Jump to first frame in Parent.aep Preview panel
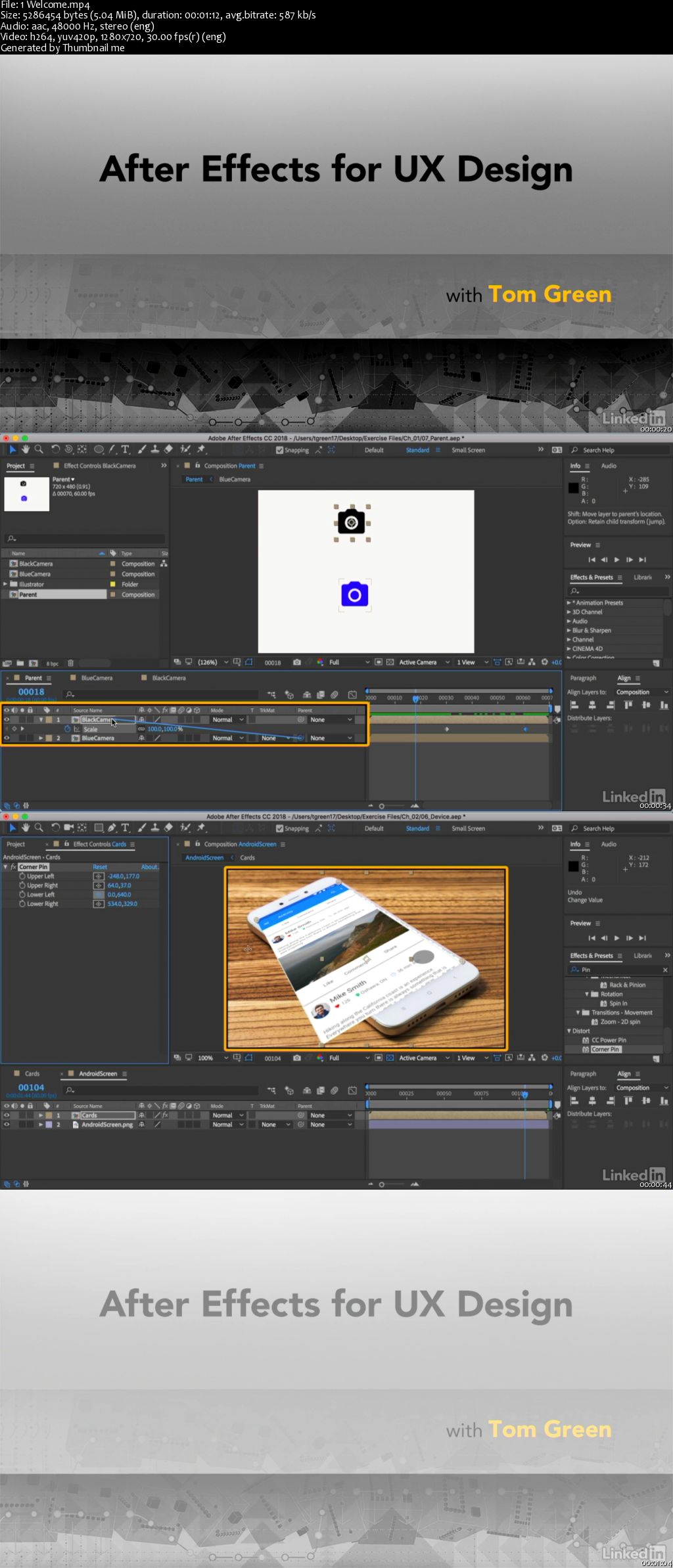The height and width of the screenshot is (1568, 673). click(592, 560)
